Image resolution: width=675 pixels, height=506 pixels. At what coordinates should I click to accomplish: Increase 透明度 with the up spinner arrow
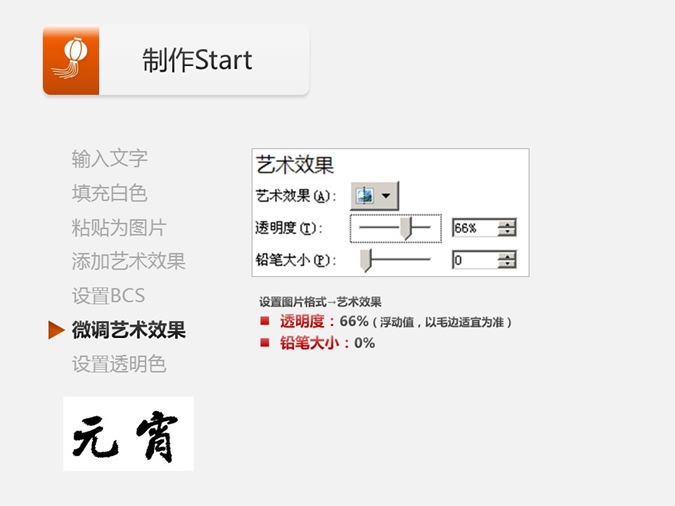tap(508, 224)
